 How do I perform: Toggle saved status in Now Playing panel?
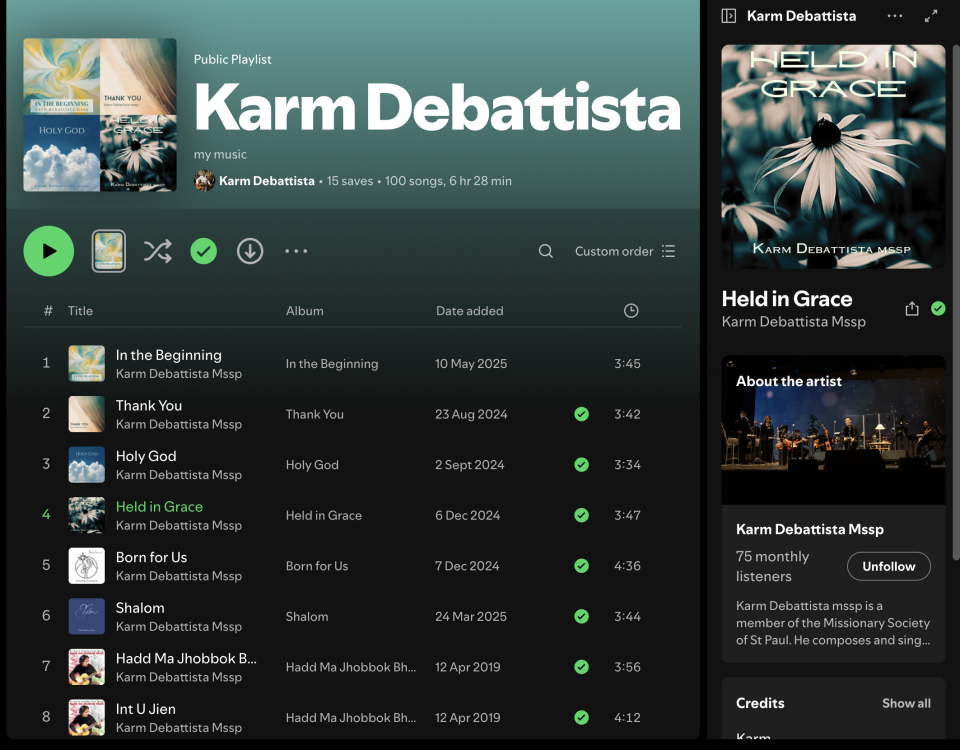pyautogui.click(x=938, y=309)
